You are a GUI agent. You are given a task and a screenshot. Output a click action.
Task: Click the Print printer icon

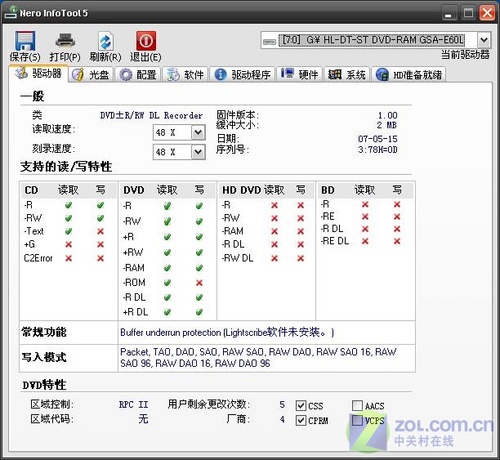pyautogui.click(x=65, y=41)
